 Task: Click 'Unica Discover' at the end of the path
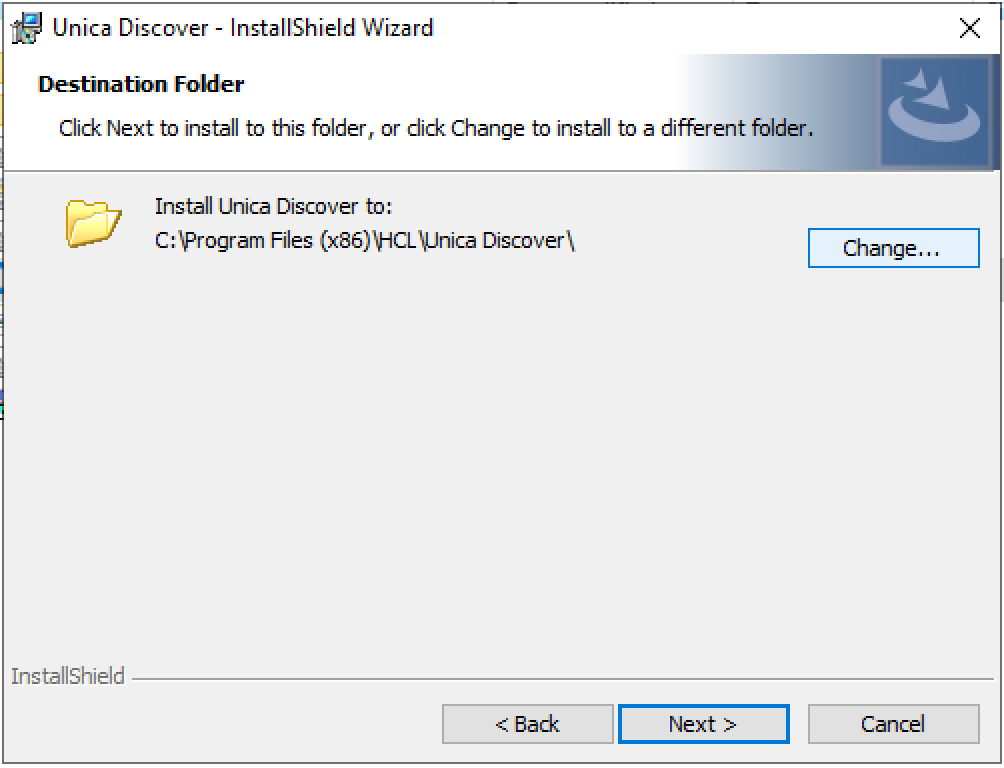click(x=495, y=241)
